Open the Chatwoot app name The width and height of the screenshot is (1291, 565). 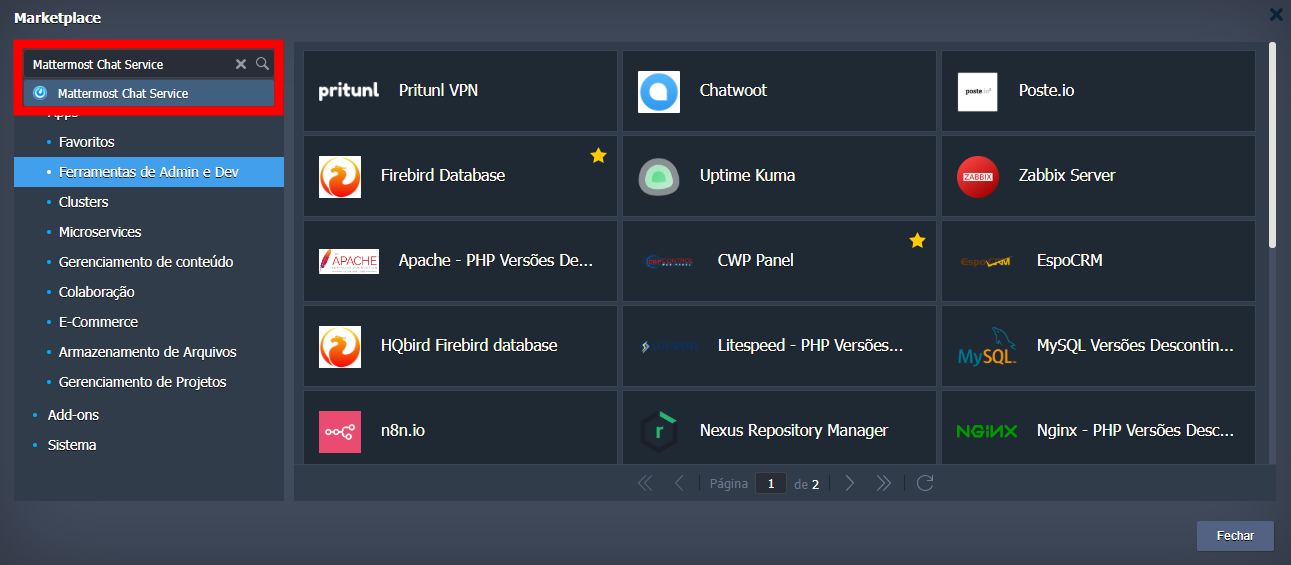(x=733, y=90)
